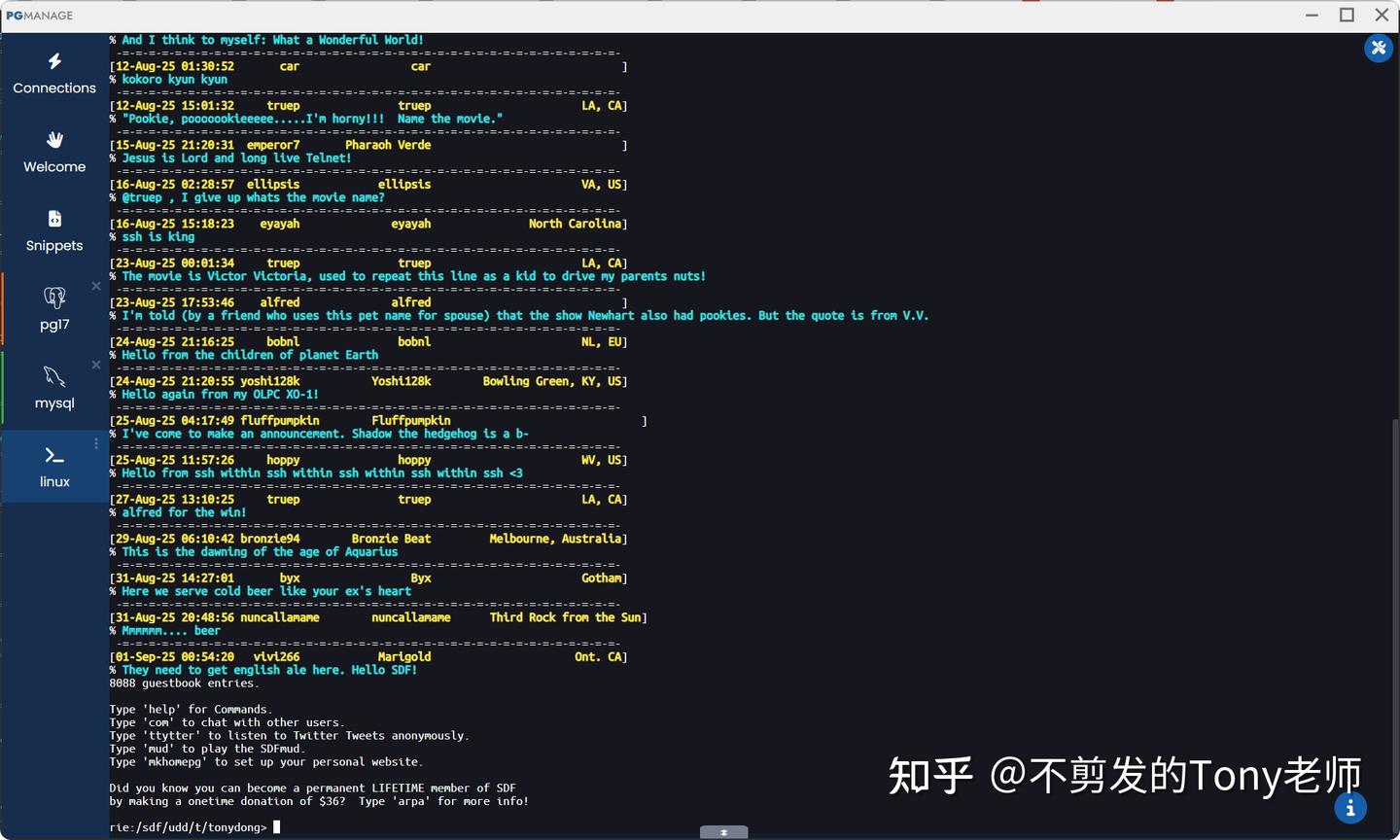The width and height of the screenshot is (1400, 840).
Task: Click the MySQL dolphin icon
Action: point(53,376)
